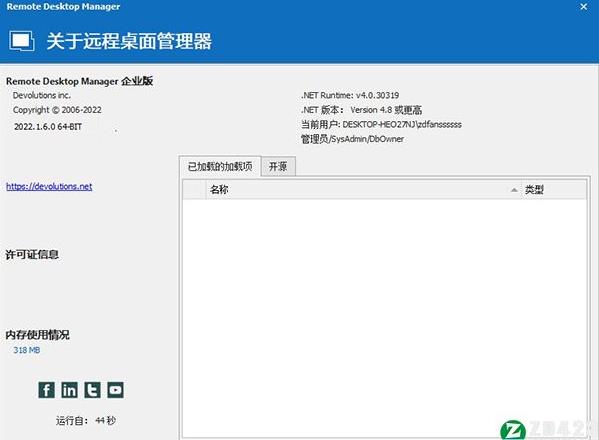Click the 类型 column header
Viewport: 599px width, 440px height.
(x=554, y=189)
